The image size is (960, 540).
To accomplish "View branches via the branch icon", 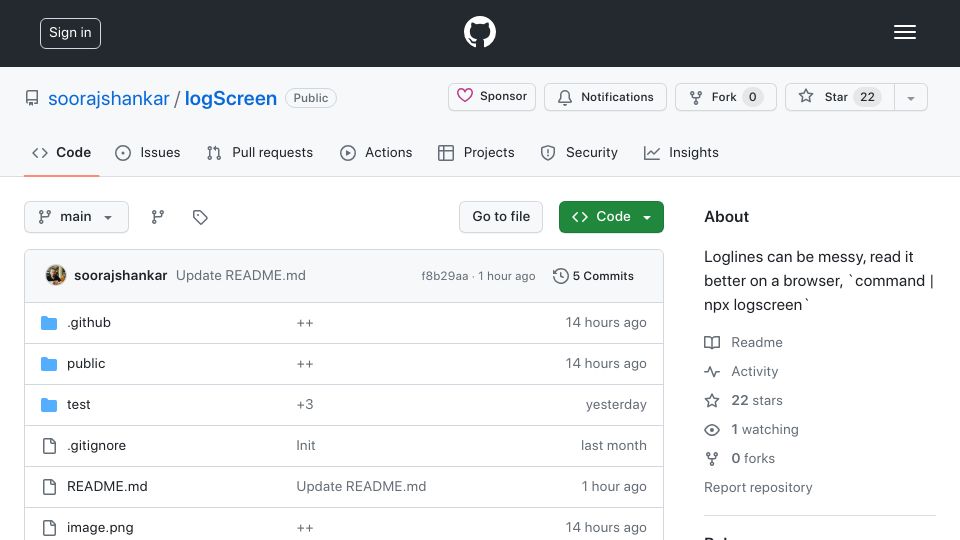I will tap(158, 217).
